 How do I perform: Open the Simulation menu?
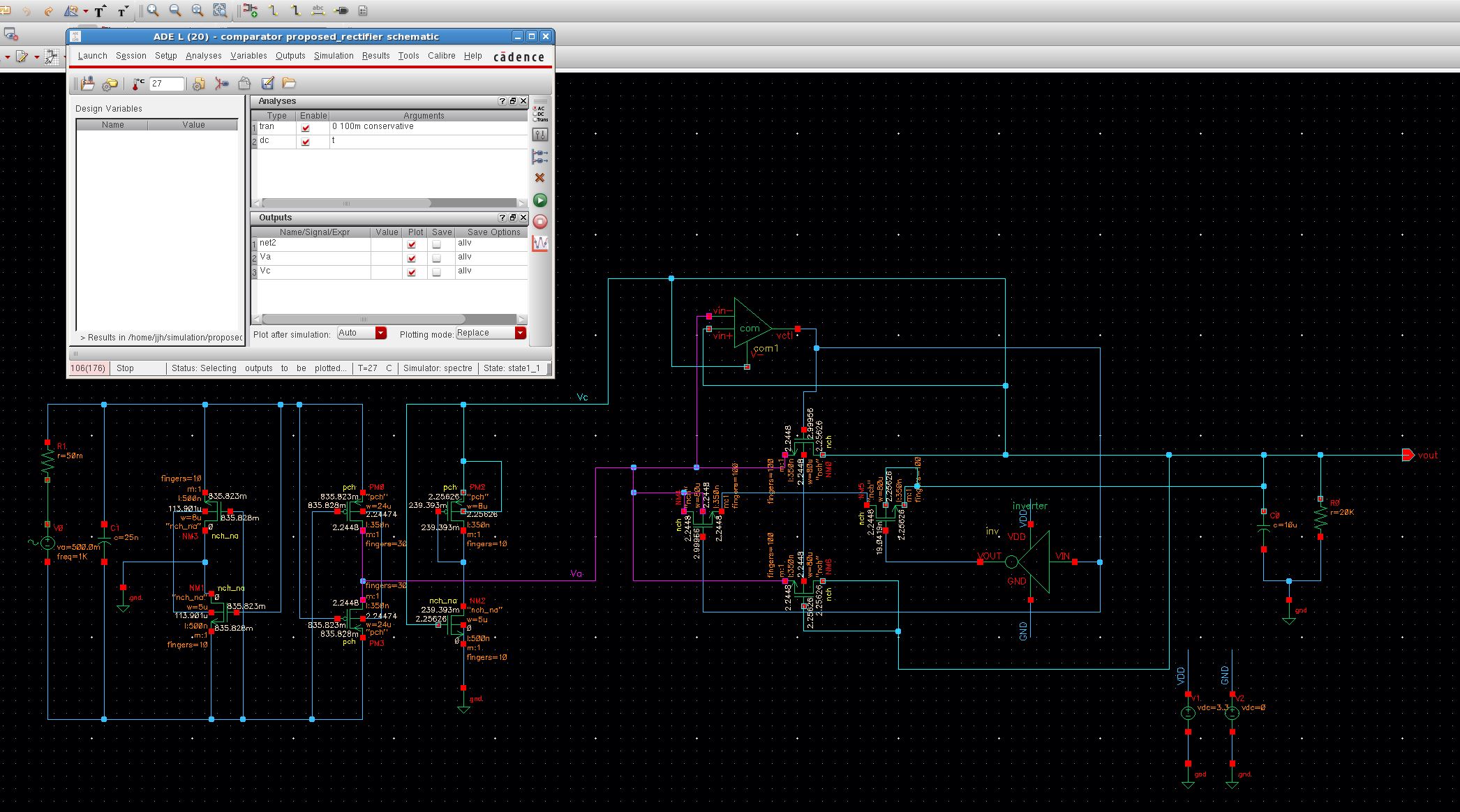pos(333,56)
